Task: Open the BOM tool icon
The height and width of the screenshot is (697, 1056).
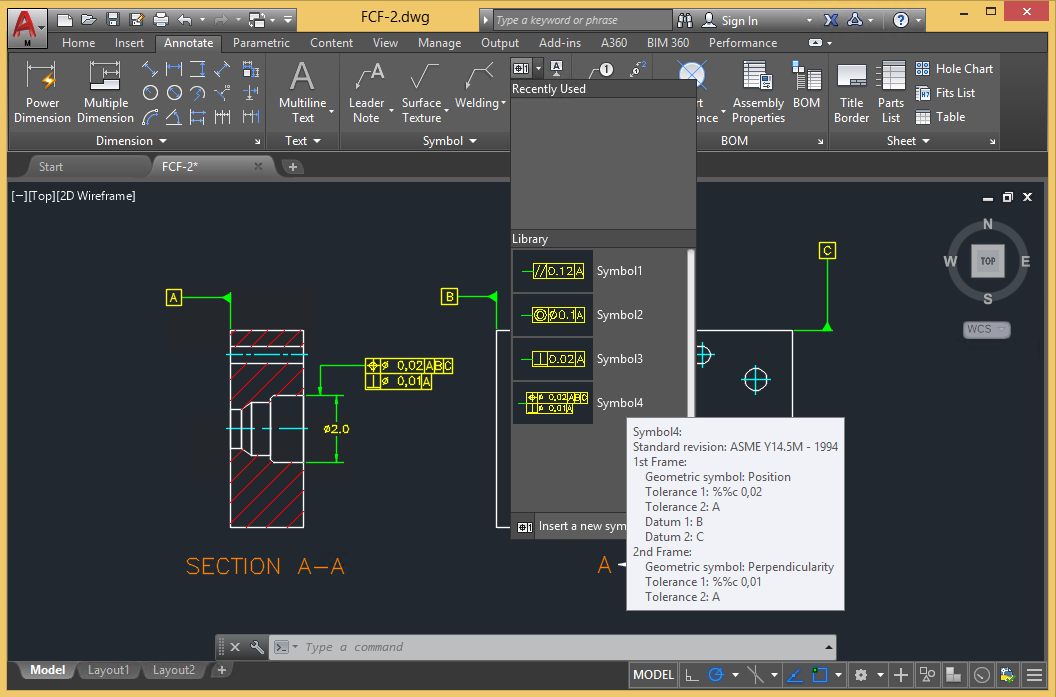Action: (x=806, y=86)
